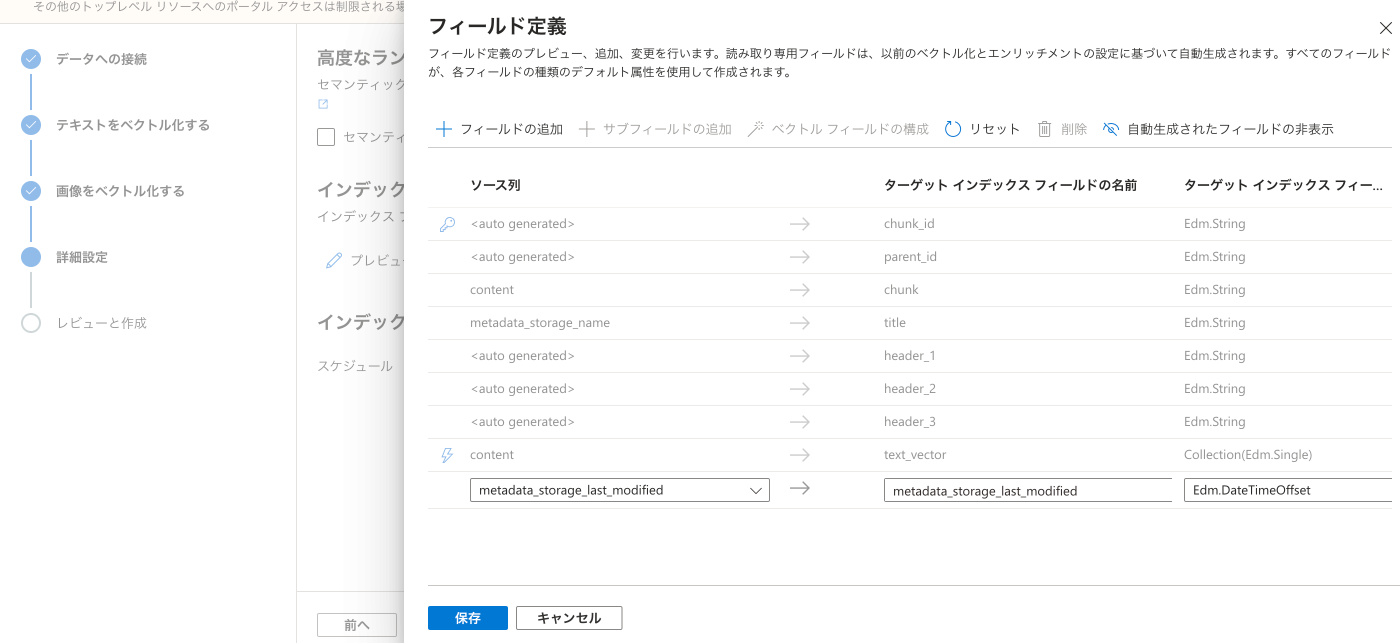This screenshot has height=643, width=1400.
Task: Click the pencil icon next to プレビュー
Action: tap(334, 260)
